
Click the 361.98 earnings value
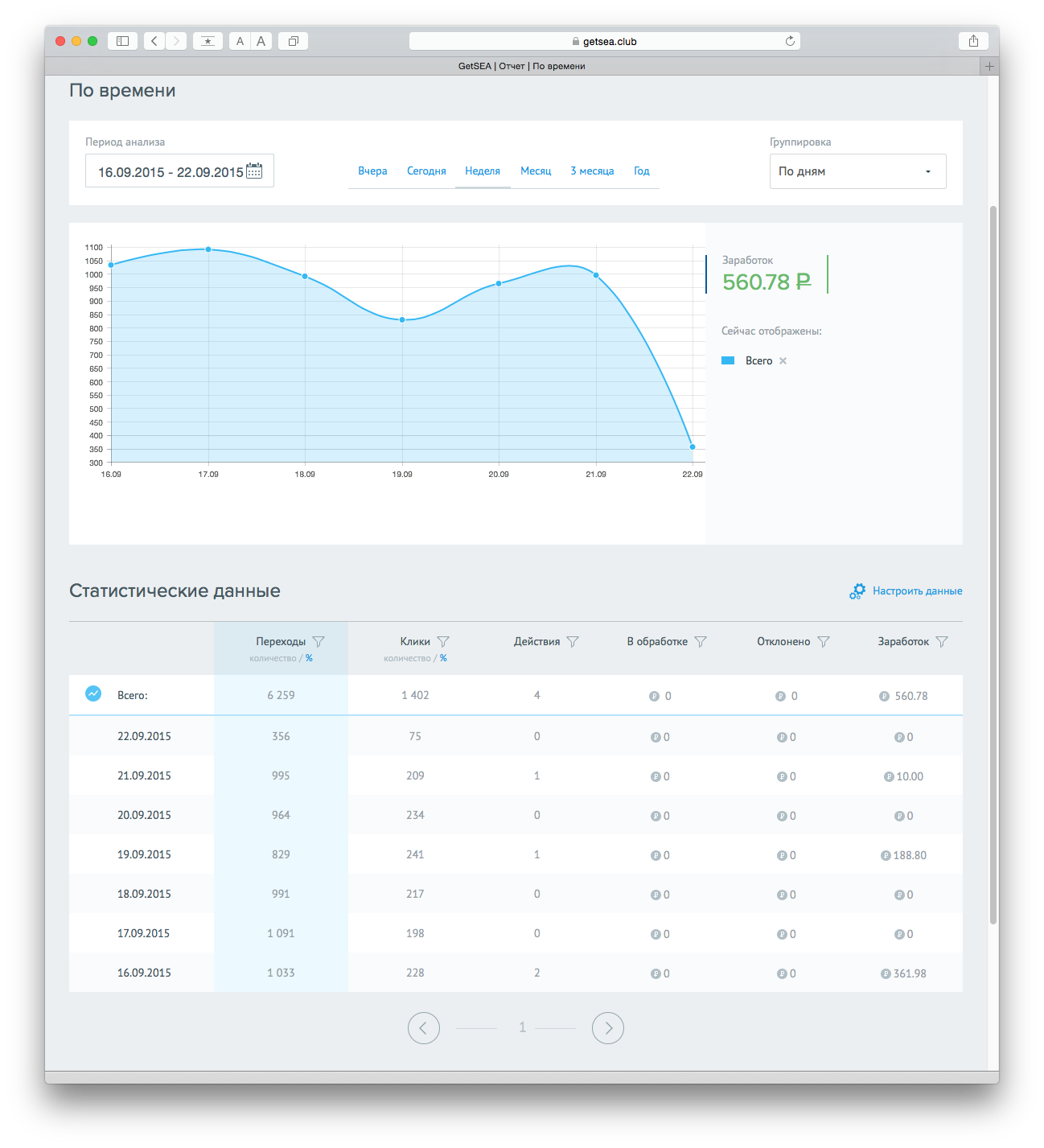[910, 973]
